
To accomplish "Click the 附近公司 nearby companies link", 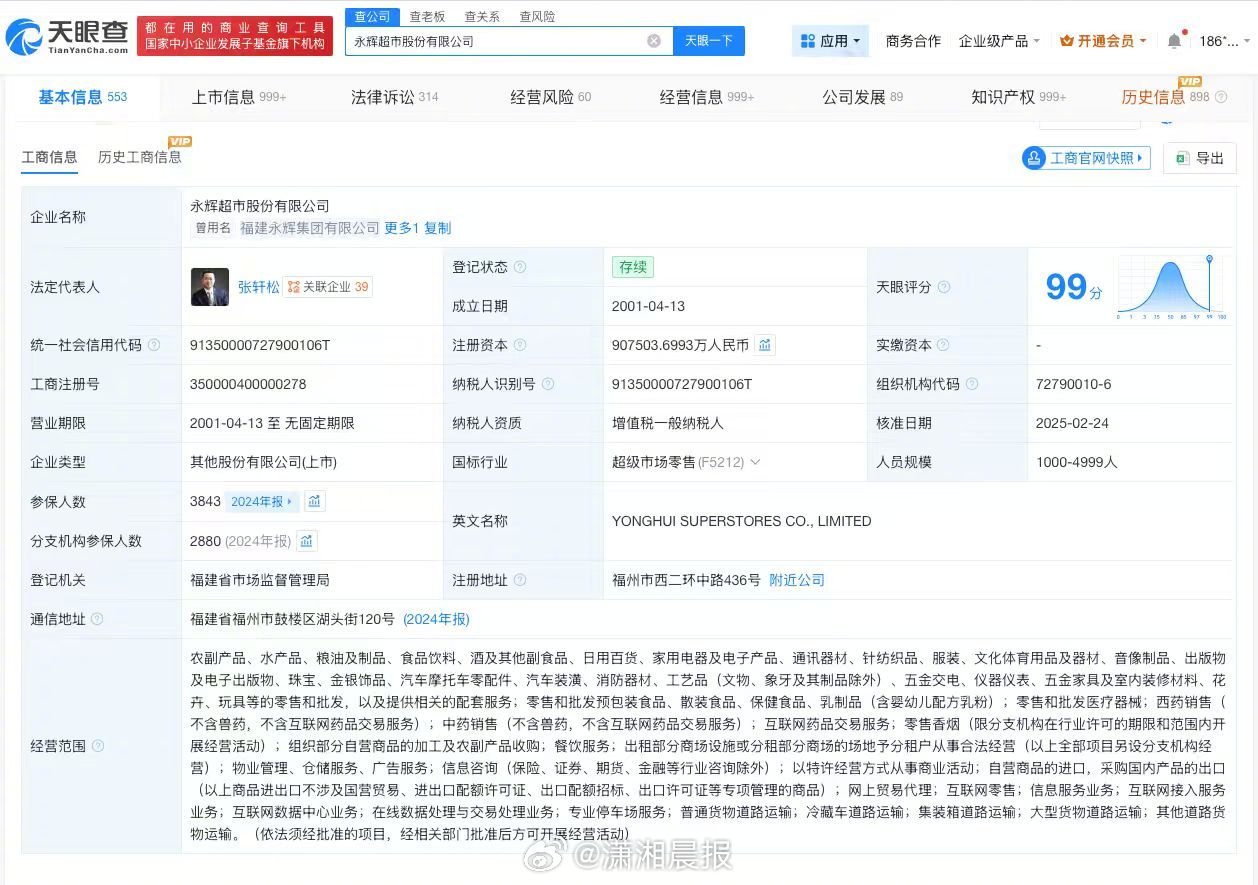I will (x=797, y=580).
